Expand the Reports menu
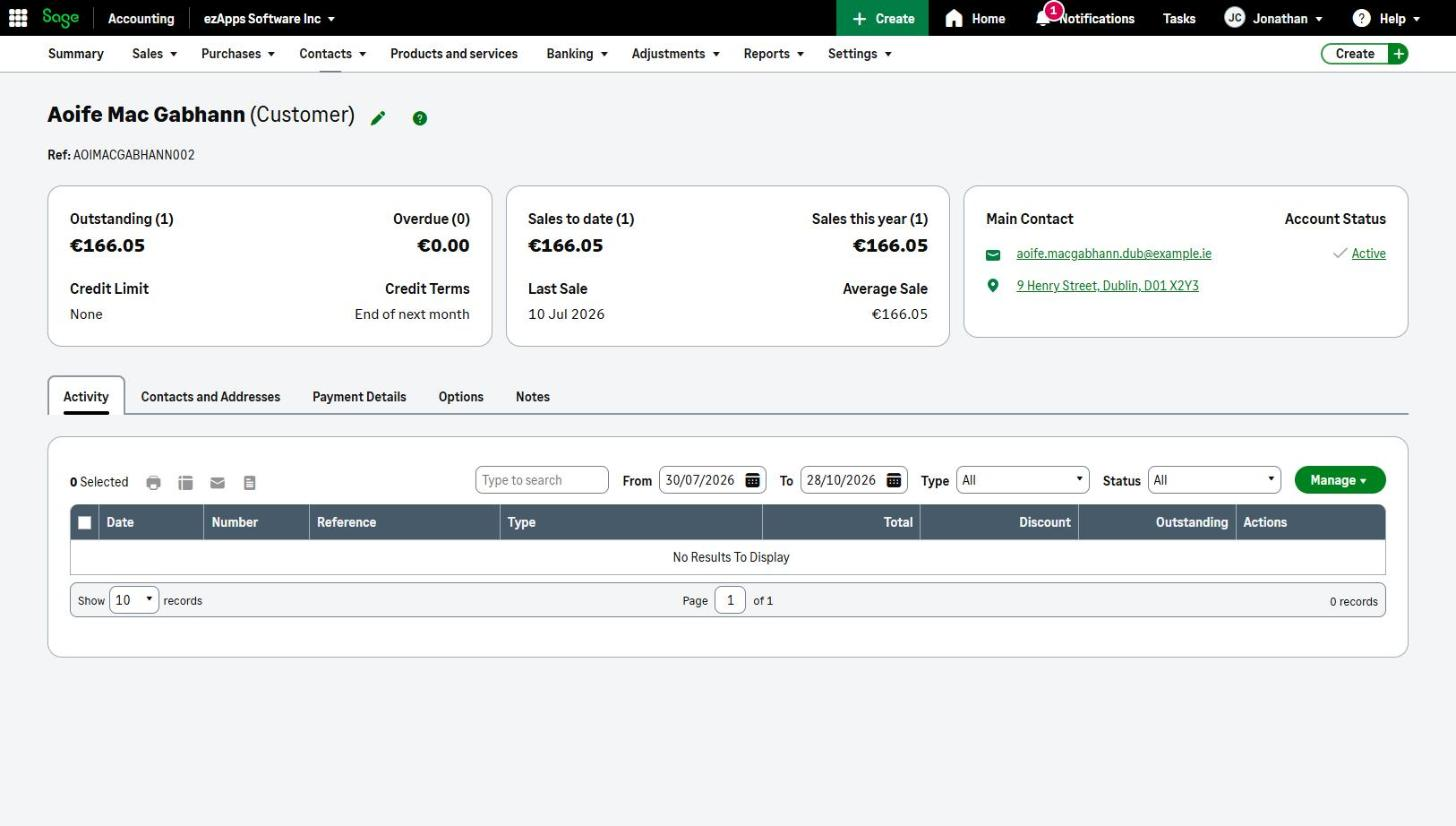Viewport: 1456px width, 826px height. (x=774, y=54)
